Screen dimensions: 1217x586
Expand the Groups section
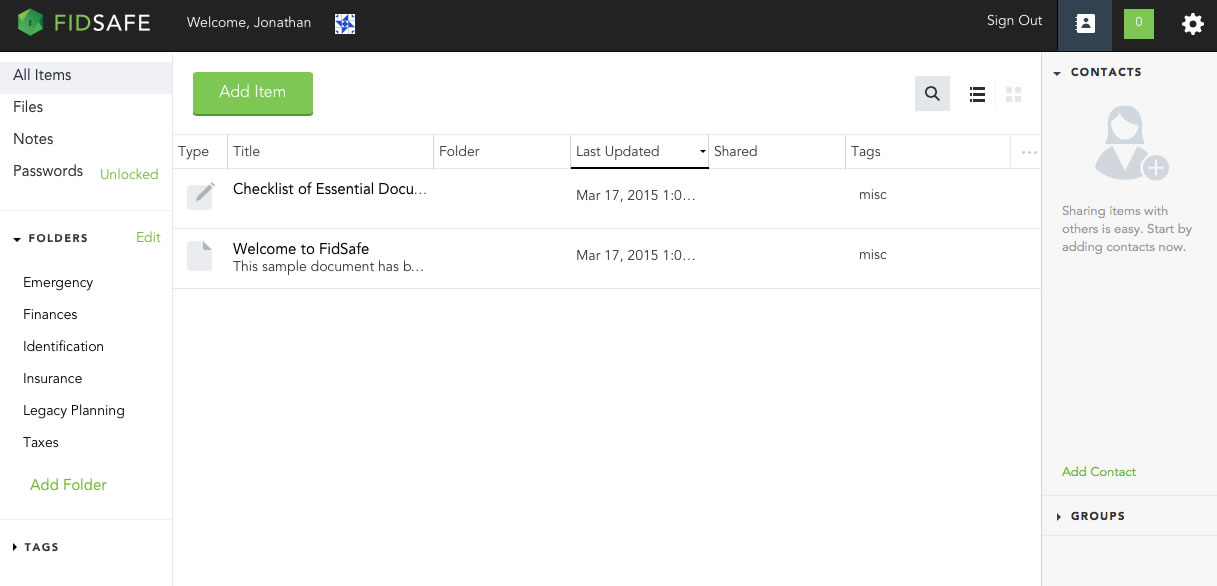click(1059, 517)
